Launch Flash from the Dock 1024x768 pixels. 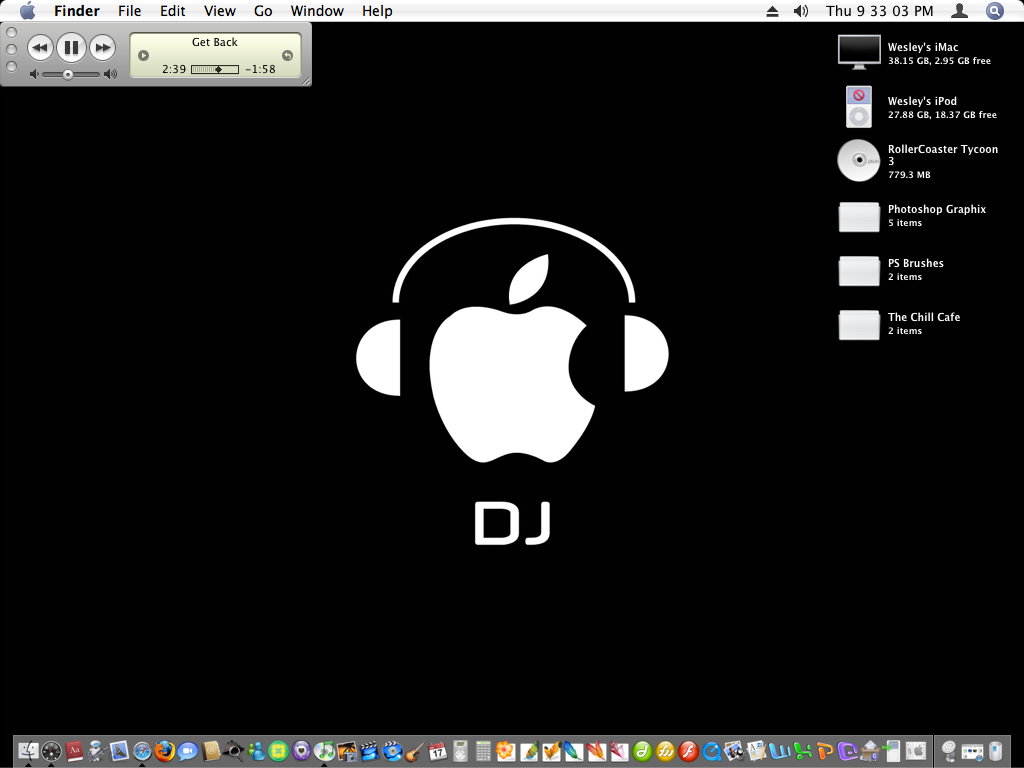tap(688, 751)
